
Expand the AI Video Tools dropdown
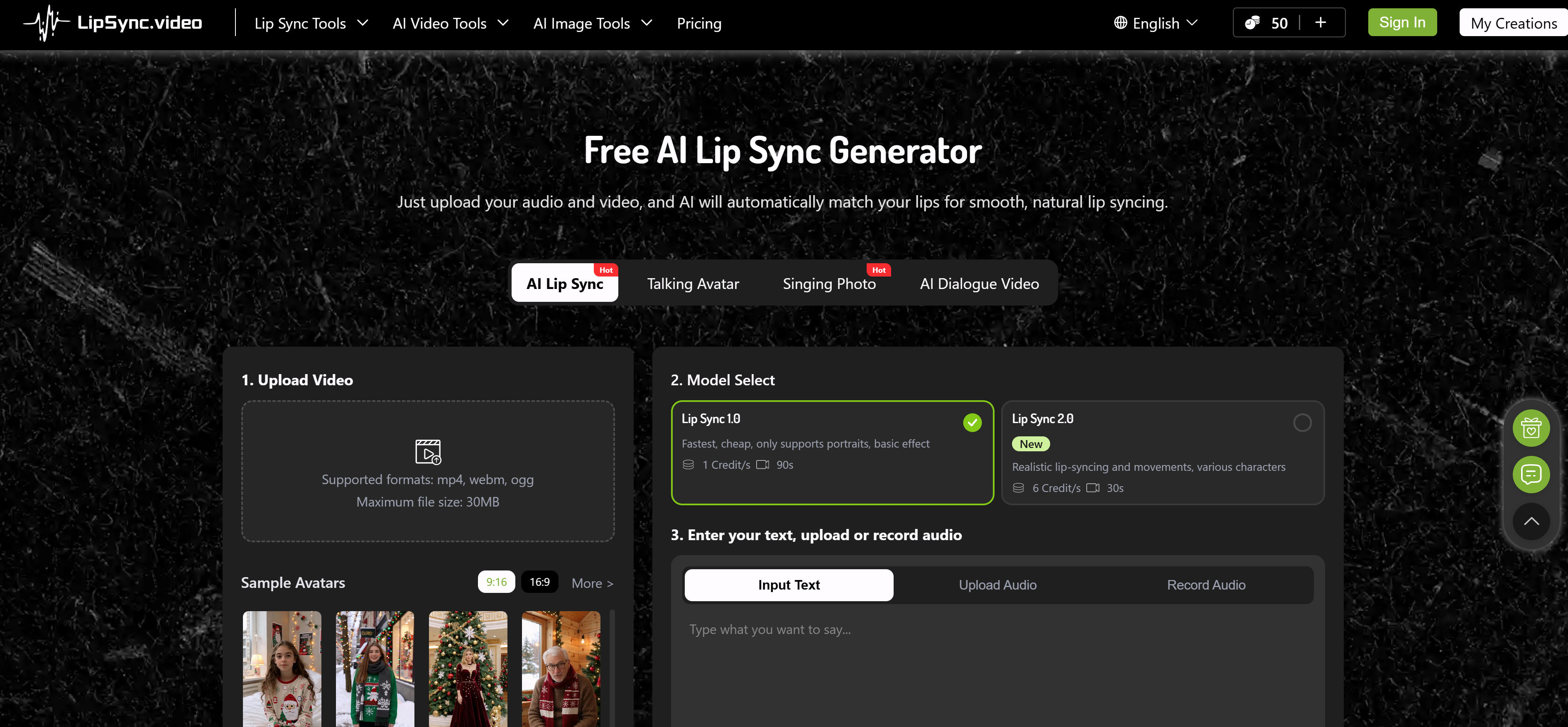tap(450, 24)
